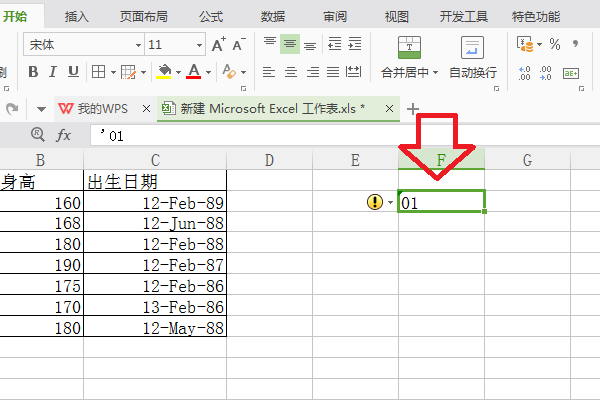Screen dimensions: 600x400
Task: Close the 我的WPS tab
Action: click(146, 109)
